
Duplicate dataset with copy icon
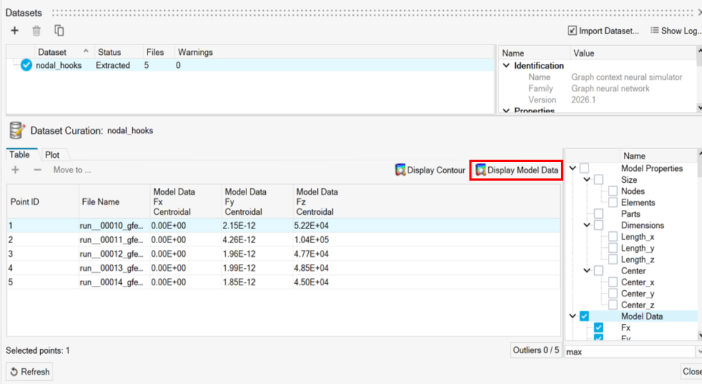pyautogui.click(x=59, y=30)
